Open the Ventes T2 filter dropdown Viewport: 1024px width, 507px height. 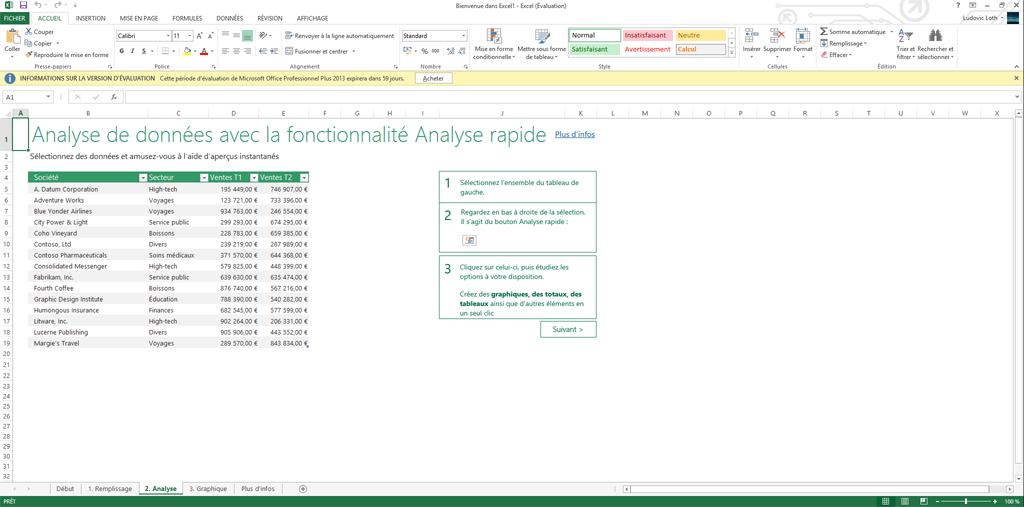click(x=304, y=178)
